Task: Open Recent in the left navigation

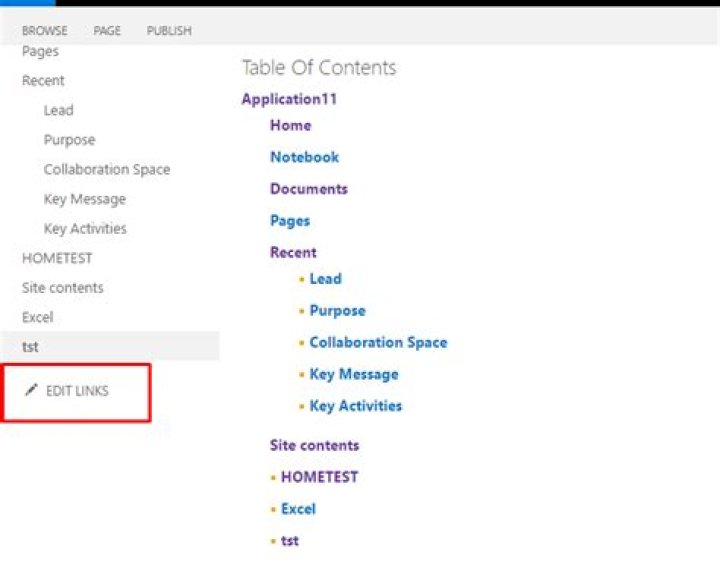Action: pyautogui.click(x=43, y=81)
